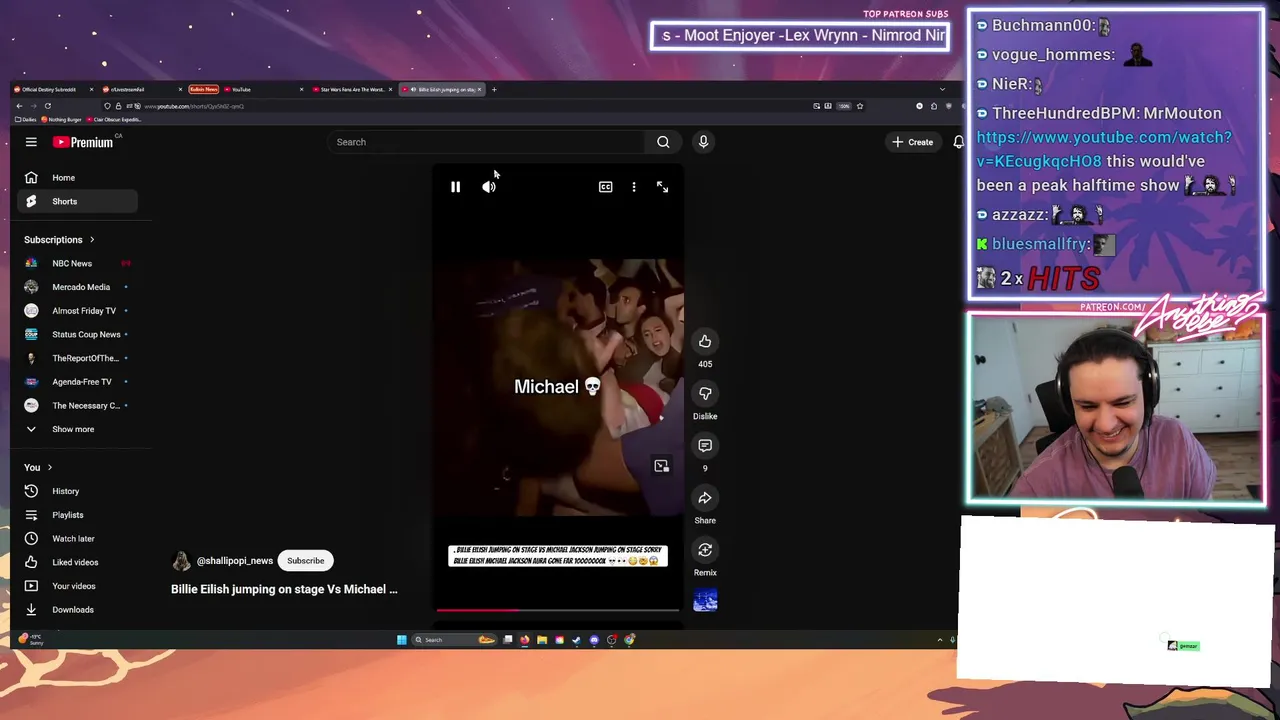Reload the page
The height and width of the screenshot is (720, 1280).
tap(48, 106)
